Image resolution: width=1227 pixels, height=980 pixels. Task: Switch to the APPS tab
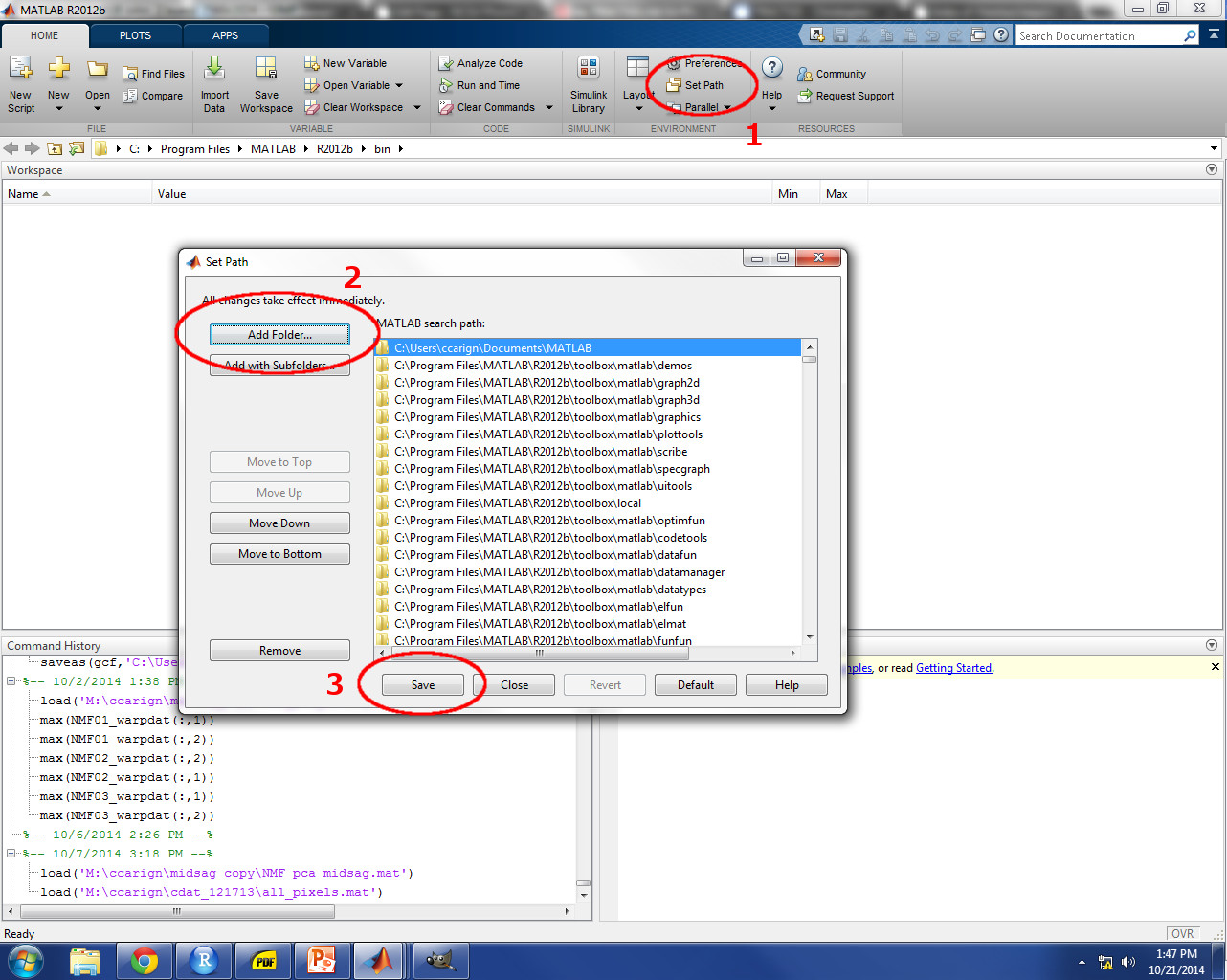pyautogui.click(x=225, y=35)
